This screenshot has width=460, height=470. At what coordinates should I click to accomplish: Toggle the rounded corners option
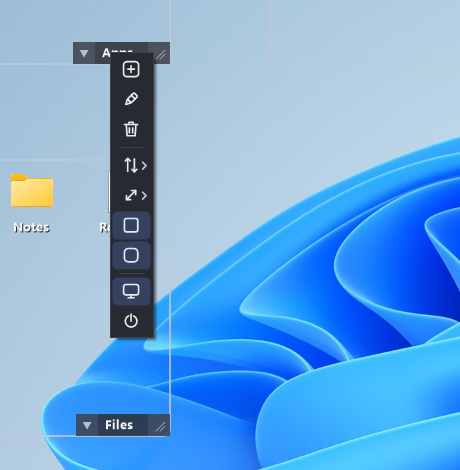[131, 256]
